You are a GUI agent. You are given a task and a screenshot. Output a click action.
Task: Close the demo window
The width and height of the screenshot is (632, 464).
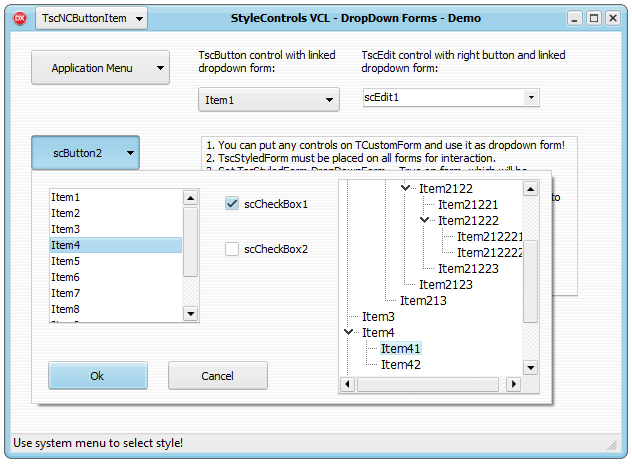coord(613,18)
